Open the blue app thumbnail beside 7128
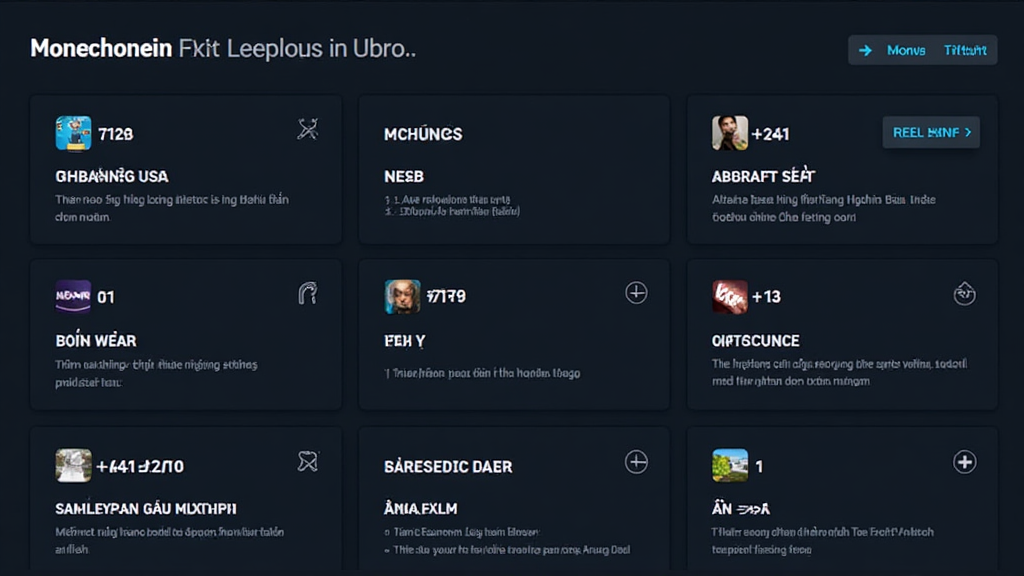 coord(73,133)
